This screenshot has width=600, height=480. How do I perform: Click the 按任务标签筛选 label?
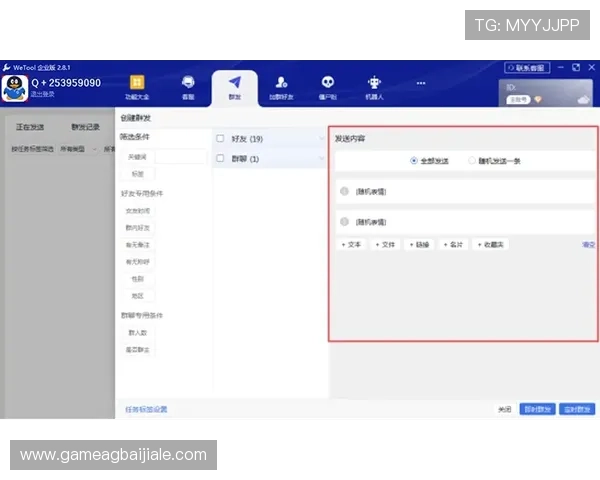point(32,149)
